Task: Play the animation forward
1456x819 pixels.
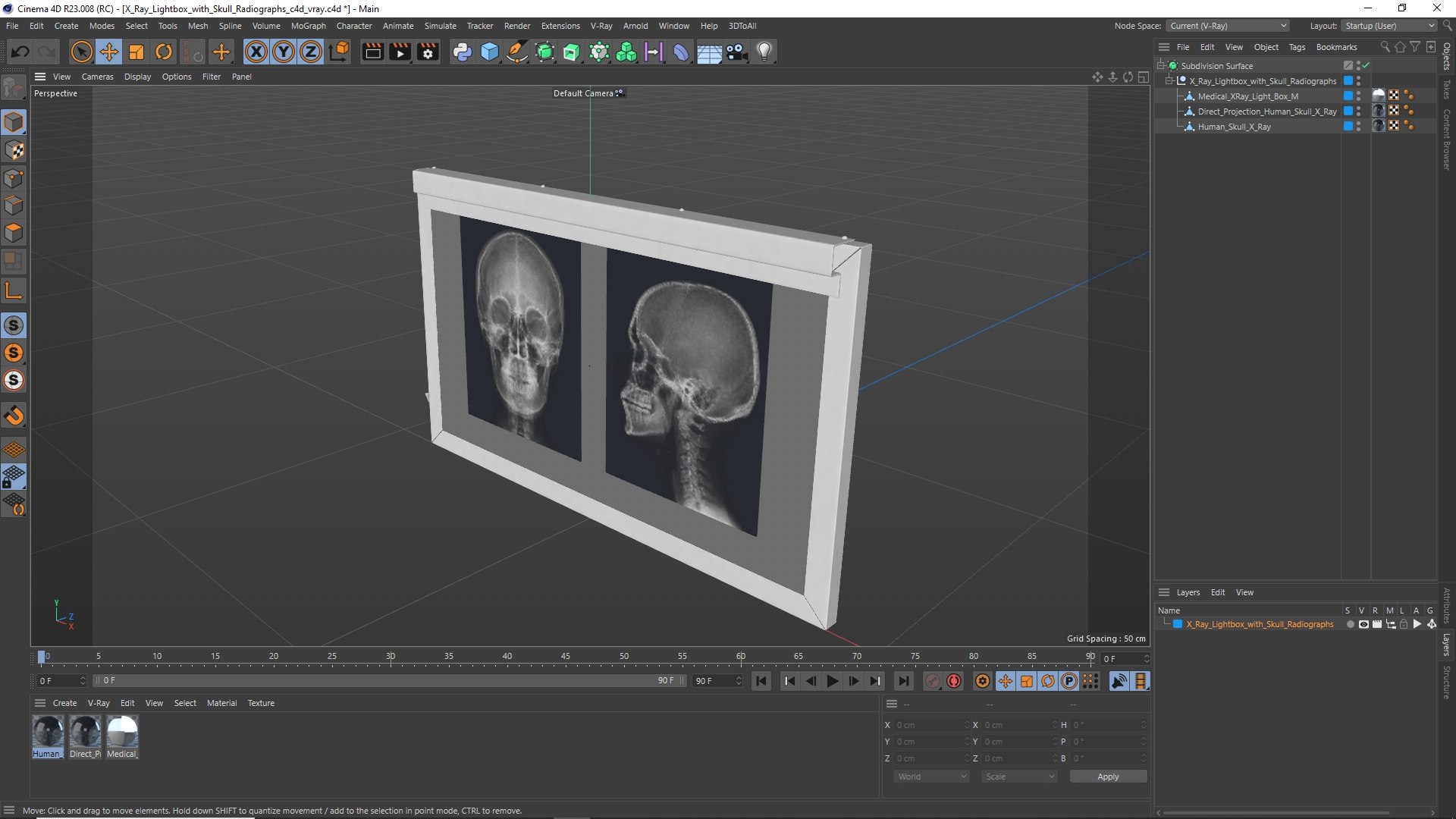Action: (x=832, y=681)
